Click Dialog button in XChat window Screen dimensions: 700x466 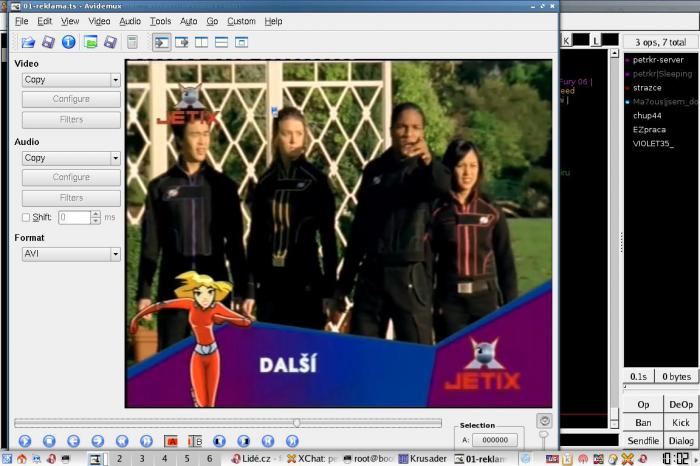681,441
